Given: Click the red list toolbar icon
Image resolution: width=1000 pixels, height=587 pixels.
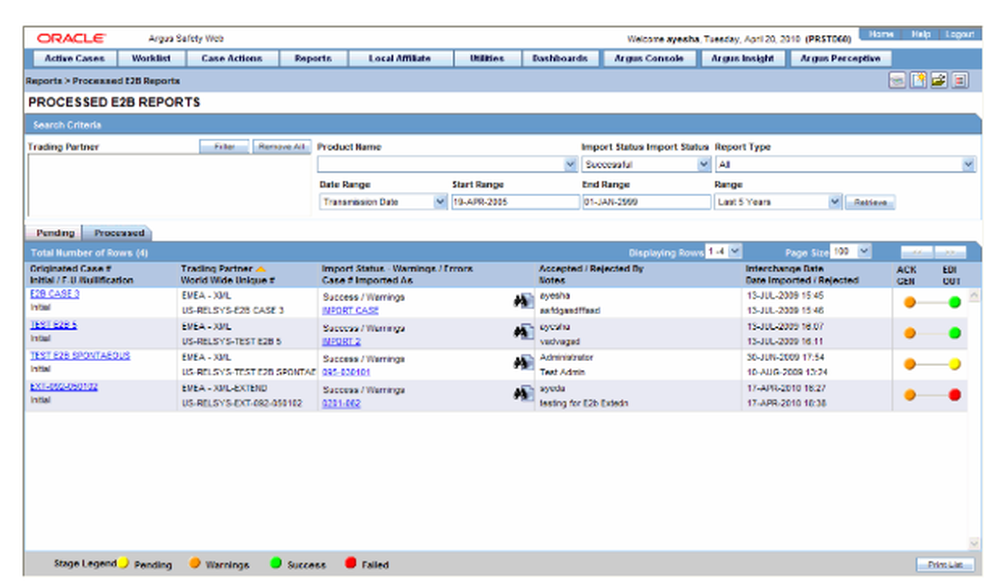Looking at the screenshot, I should (x=960, y=80).
